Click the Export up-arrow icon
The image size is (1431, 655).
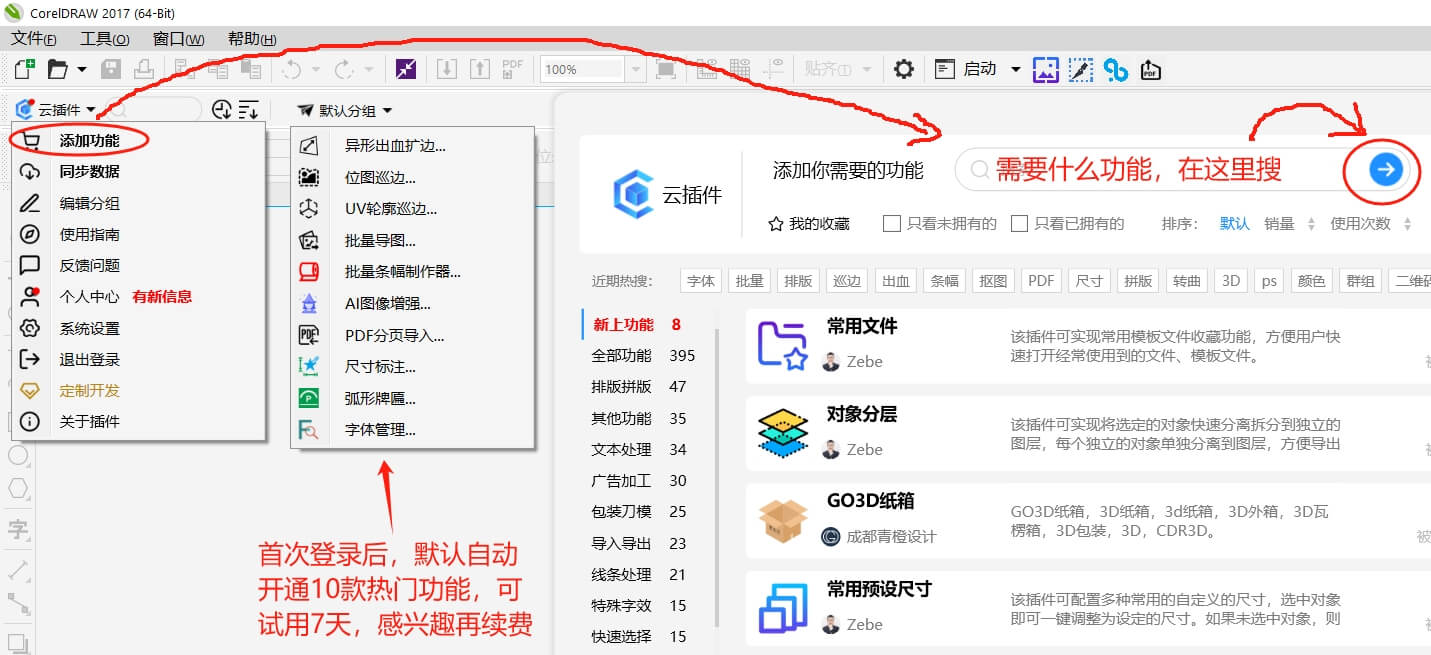(x=480, y=69)
